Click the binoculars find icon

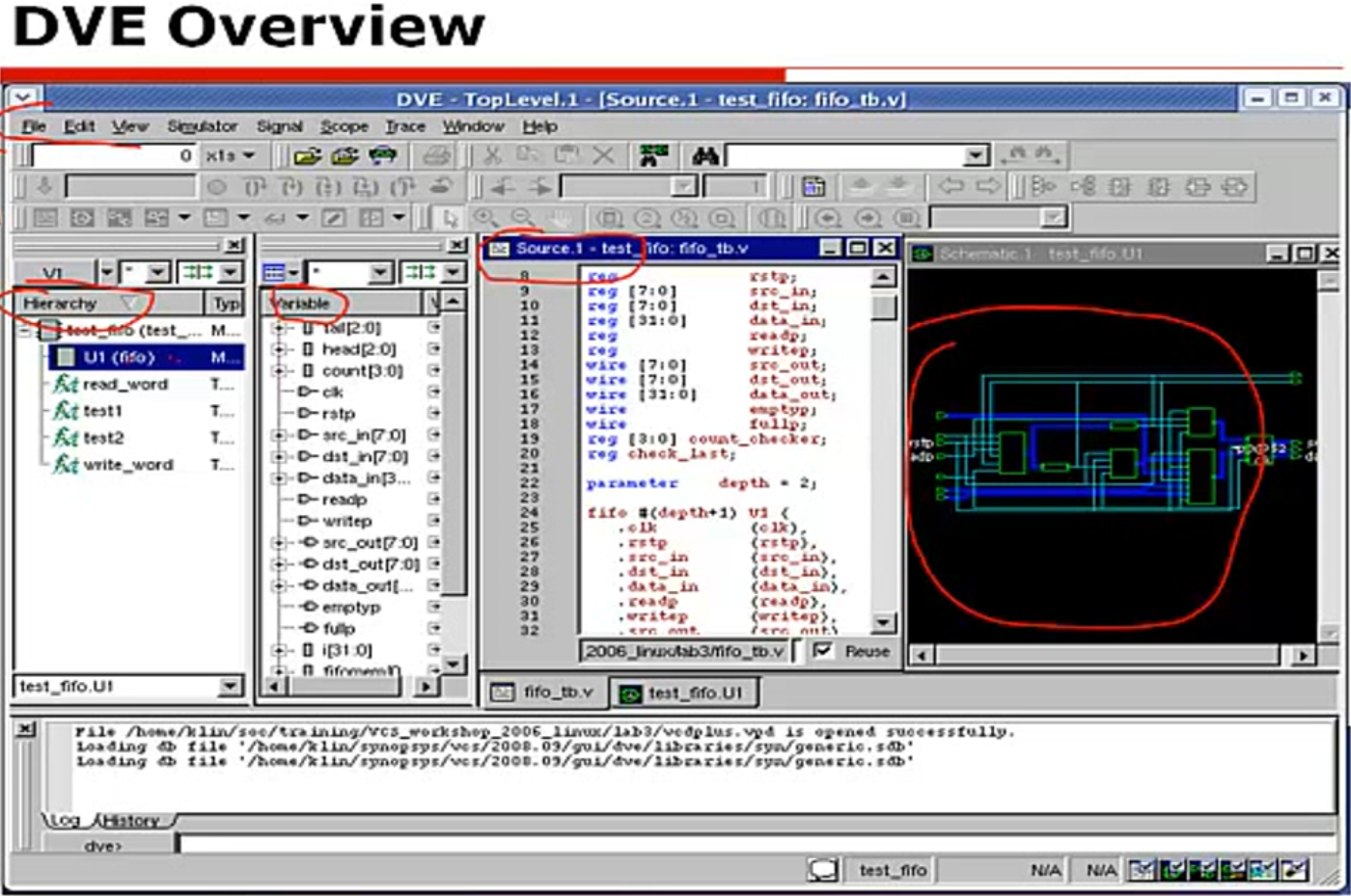tap(705, 155)
